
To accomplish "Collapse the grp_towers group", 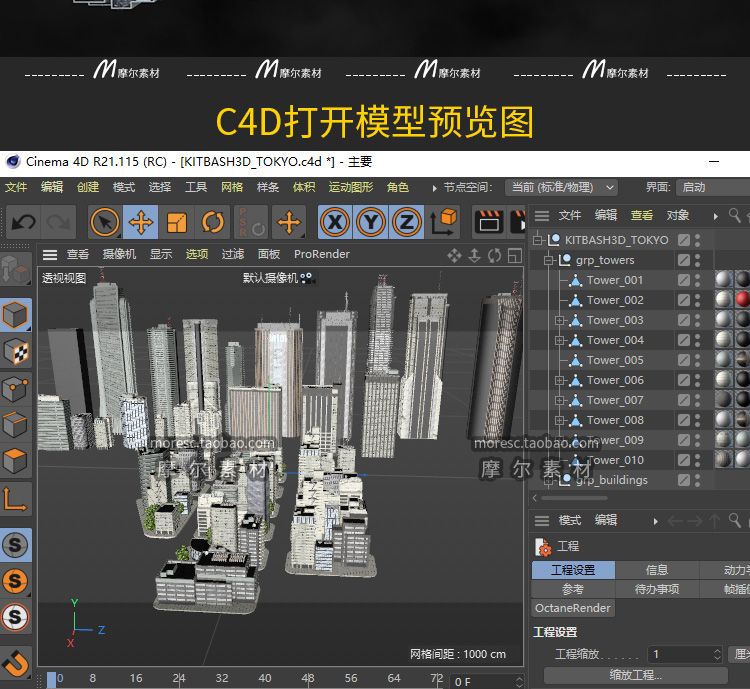I will tap(549, 260).
